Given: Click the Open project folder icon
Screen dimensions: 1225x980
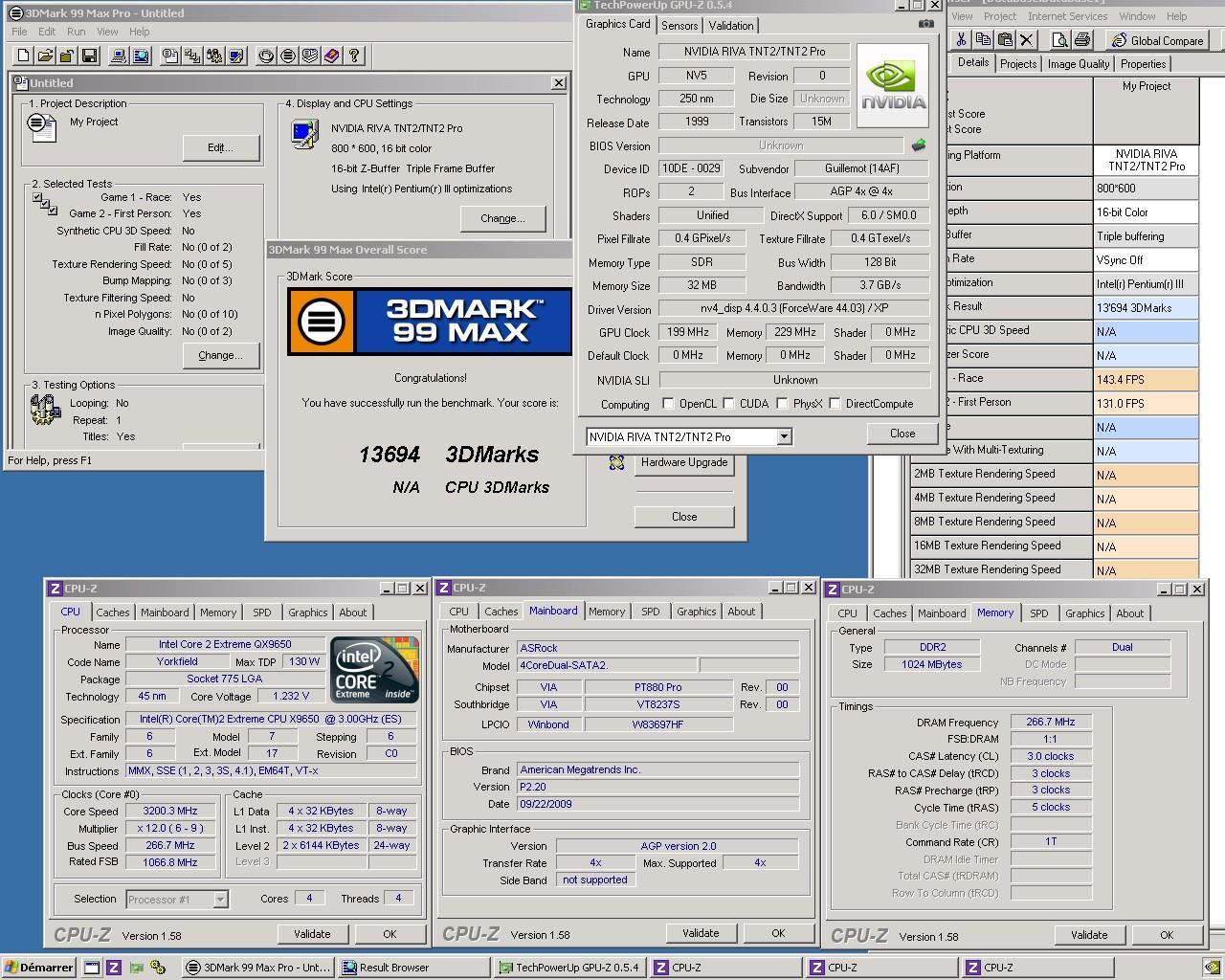Looking at the screenshot, I should click(x=46, y=56).
